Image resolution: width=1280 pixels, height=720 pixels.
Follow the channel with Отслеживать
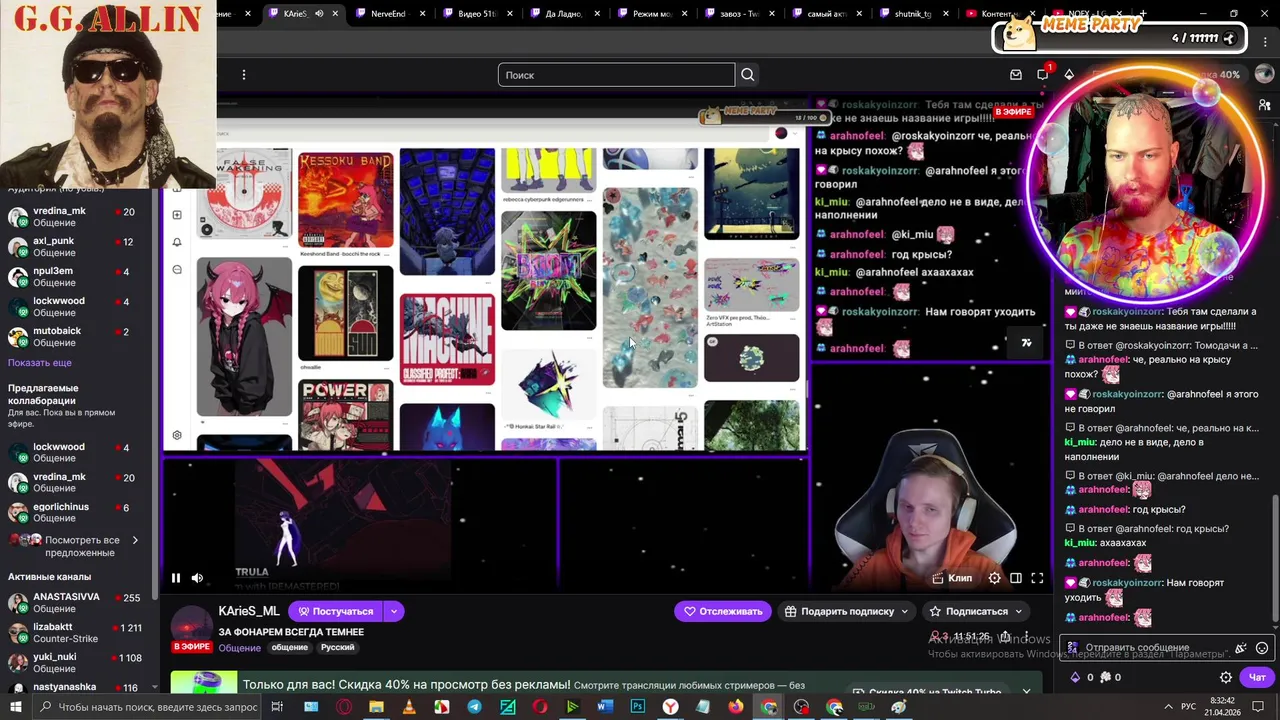click(723, 611)
